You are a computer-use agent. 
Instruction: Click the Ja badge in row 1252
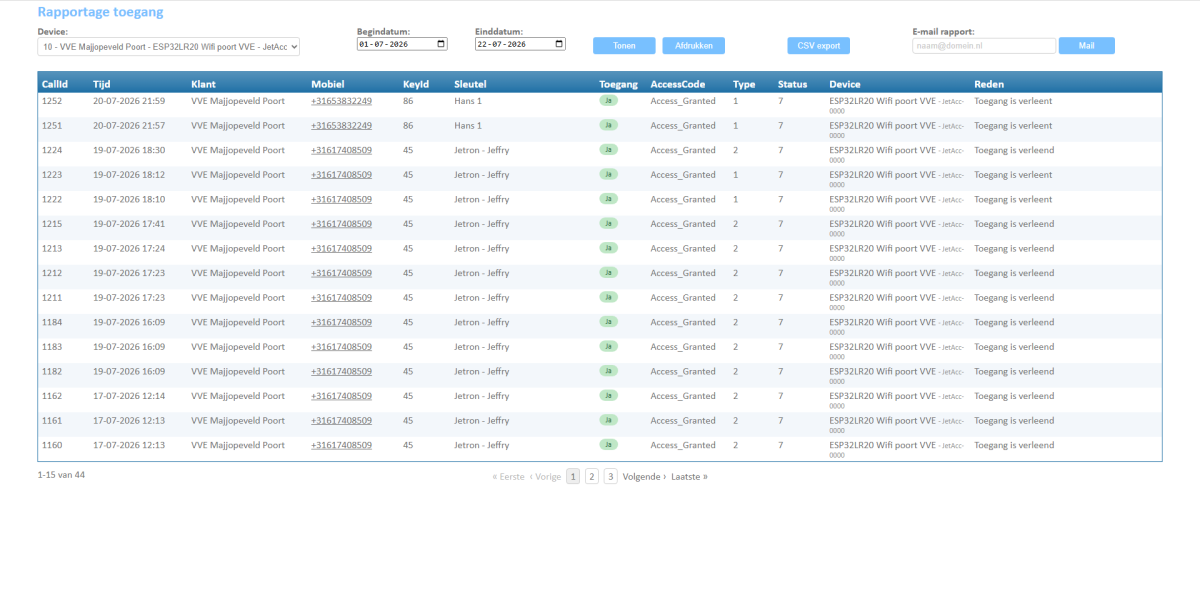pyautogui.click(x=608, y=100)
